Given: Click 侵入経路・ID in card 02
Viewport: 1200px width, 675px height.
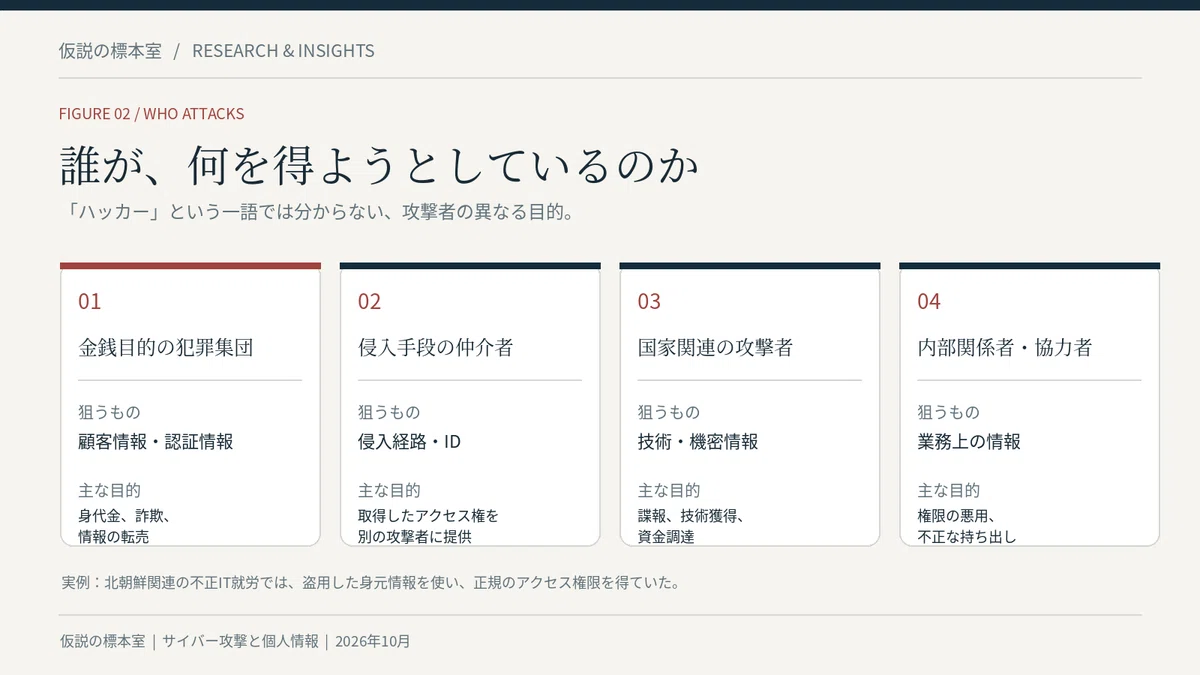Looking at the screenshot, I should (410, 442).
